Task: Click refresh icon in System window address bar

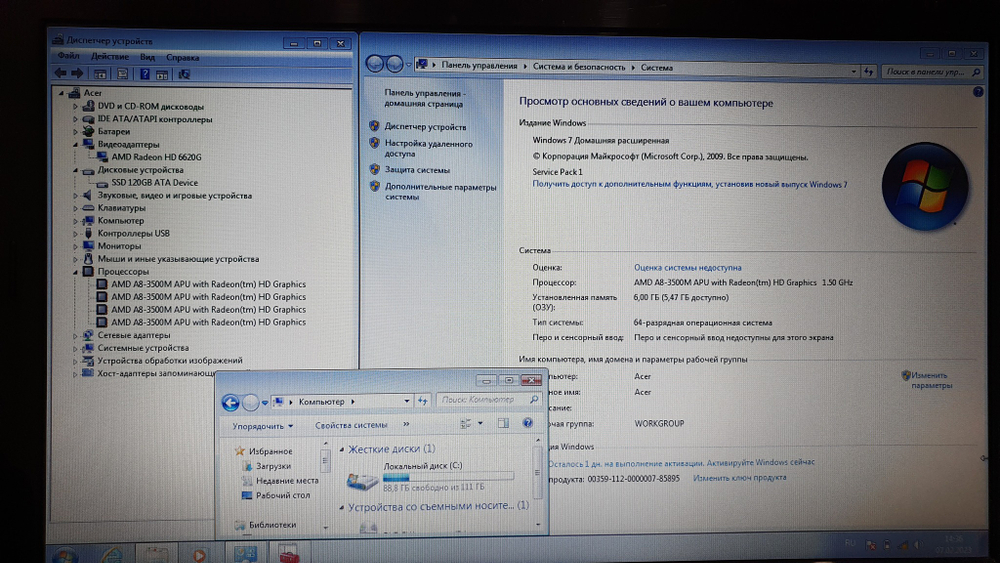Action: coord(869,71)
